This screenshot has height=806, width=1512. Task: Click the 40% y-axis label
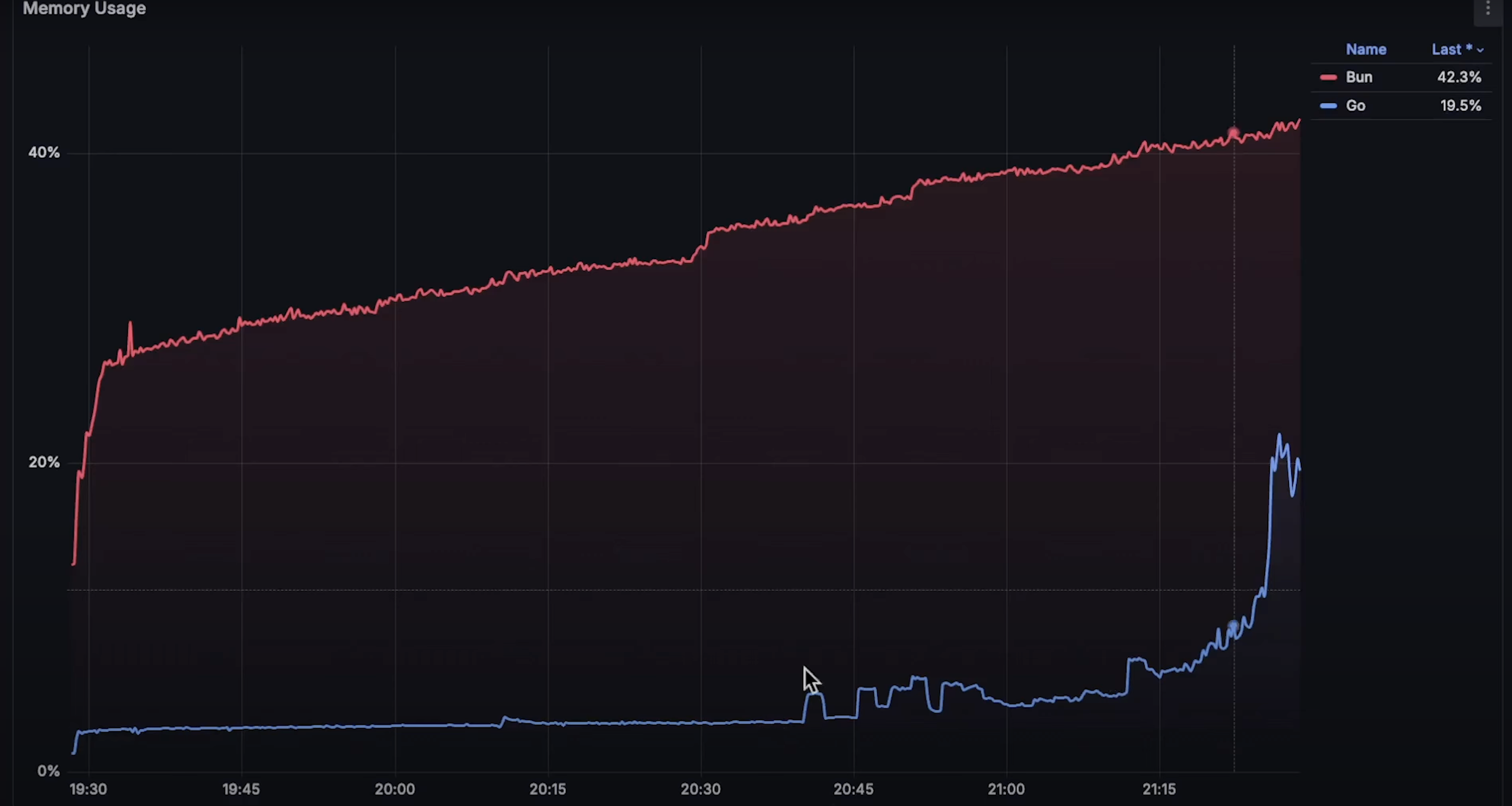pyautogui.click(x=44, y=152)
